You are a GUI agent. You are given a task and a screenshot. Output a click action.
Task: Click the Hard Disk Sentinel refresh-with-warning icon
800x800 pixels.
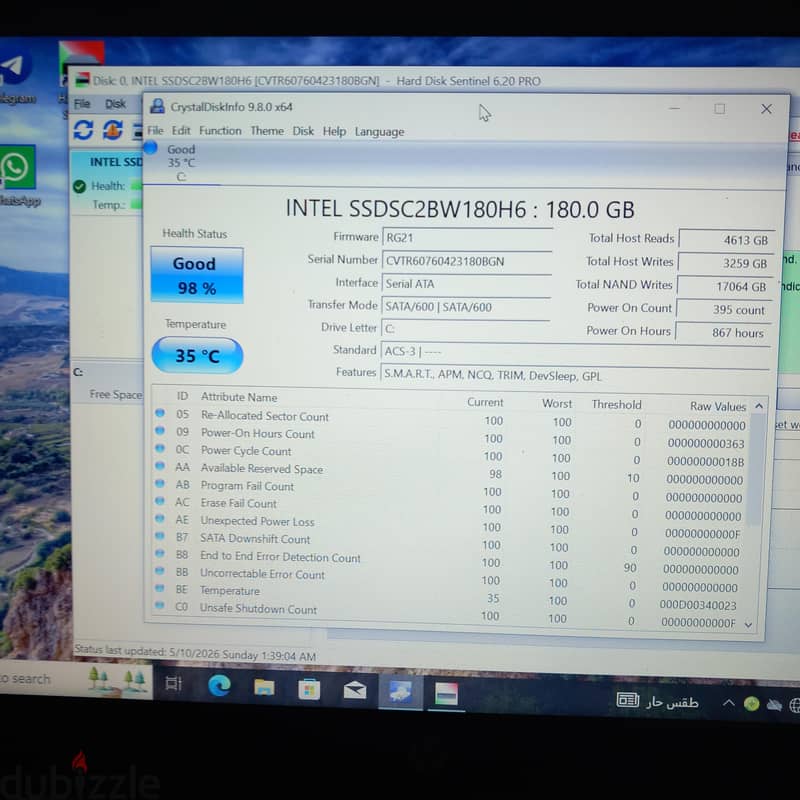click(113, 130)
